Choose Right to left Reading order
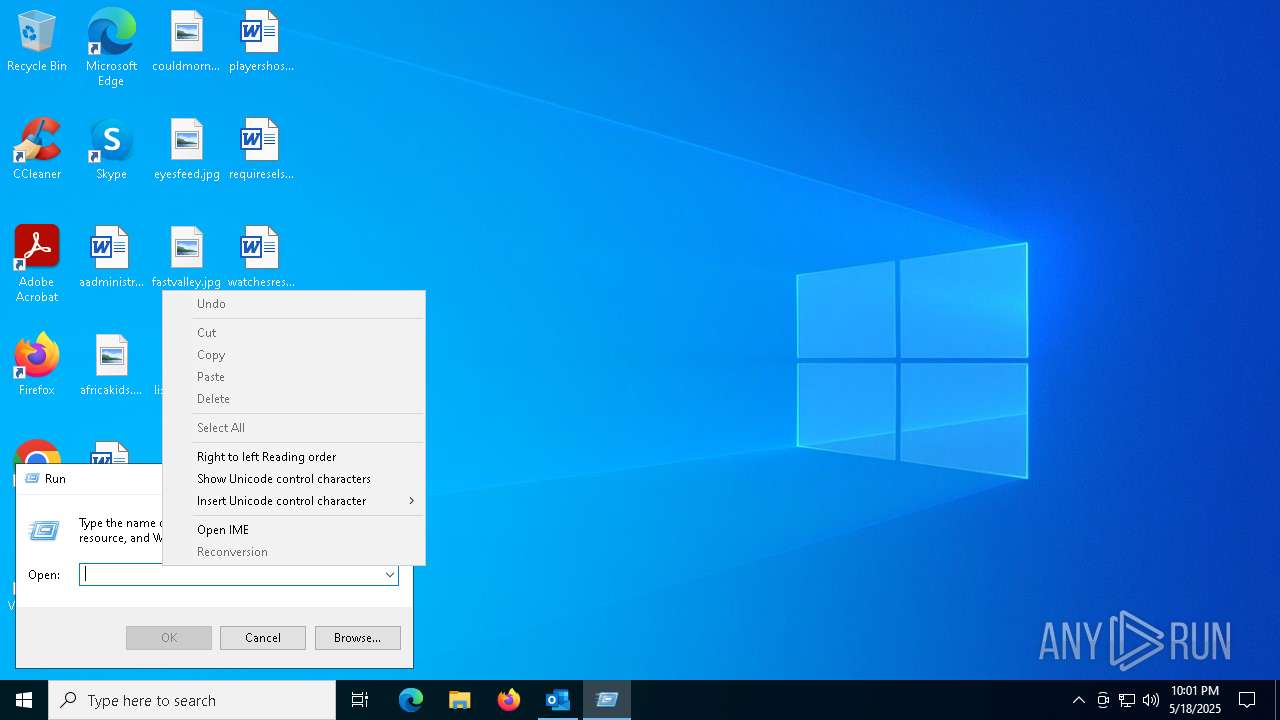 point(294,457)
